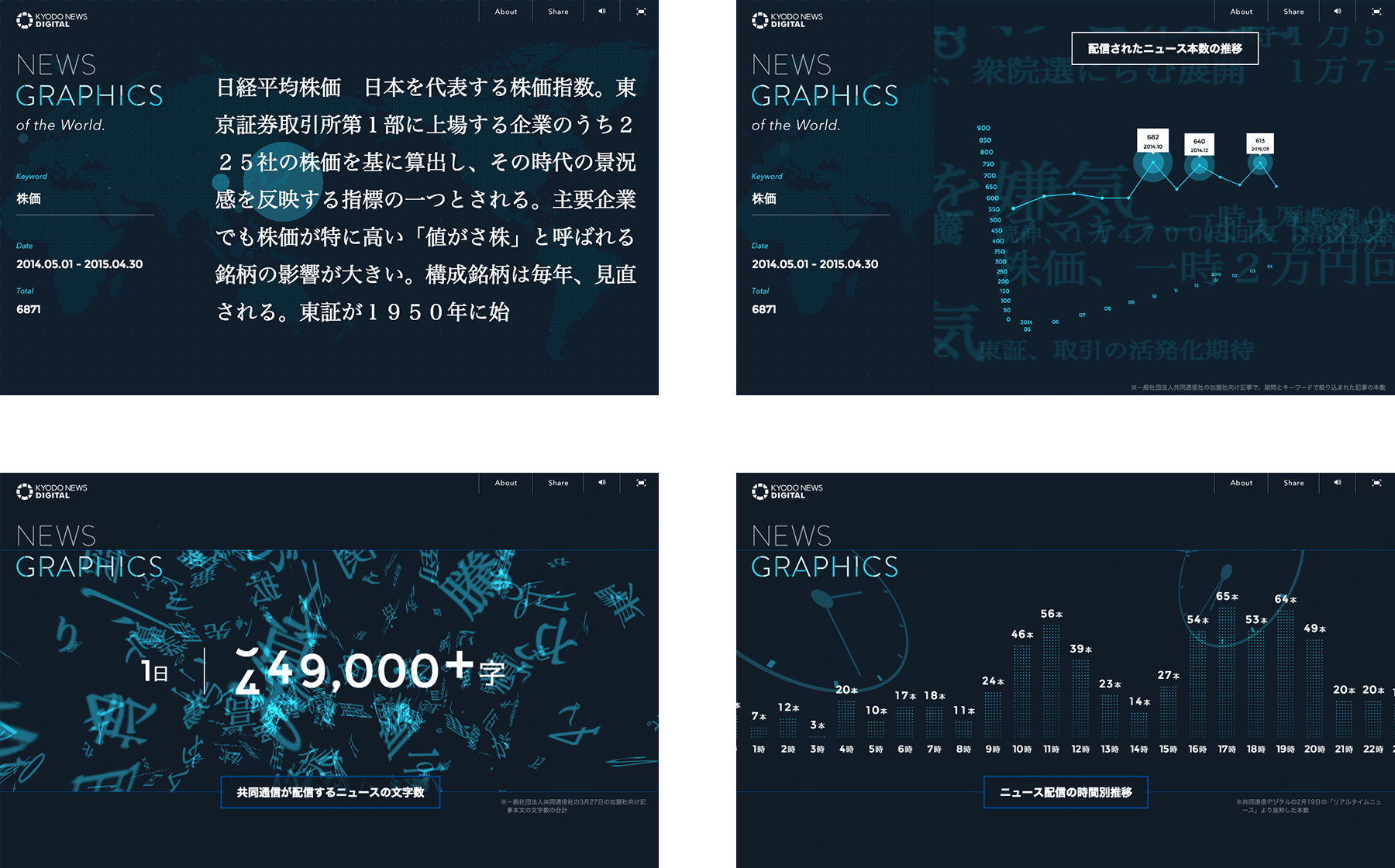Click fullscreen icon in the hourly bar chart panel
Image resolution: width=1395 pixels, height=868 pixels.
click(1376, 483)
